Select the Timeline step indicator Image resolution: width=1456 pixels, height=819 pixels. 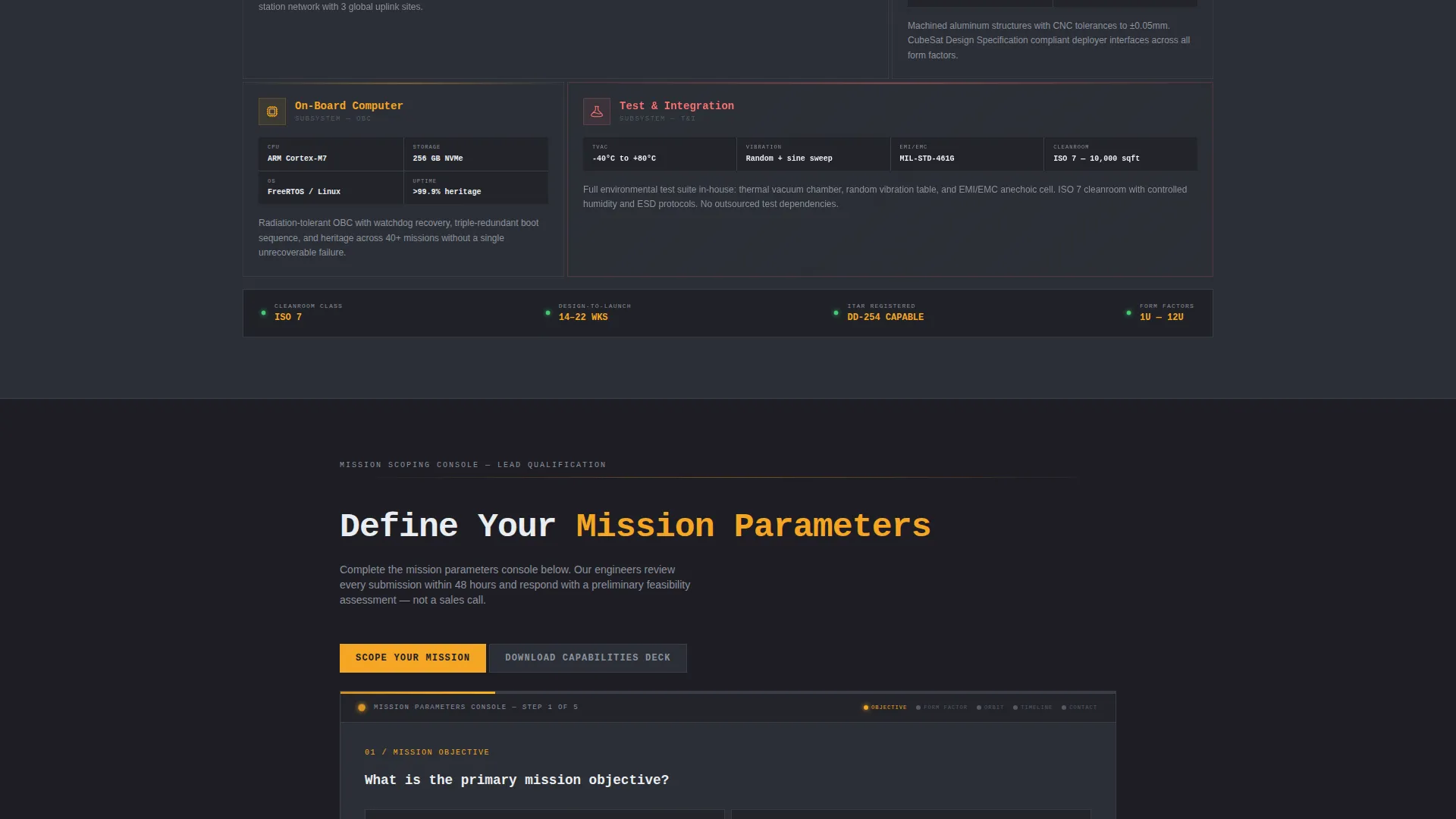[x=1033, y=708]
